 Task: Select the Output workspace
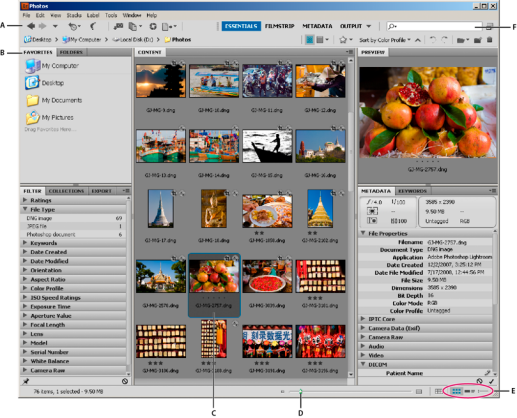(x=351, y=26)
